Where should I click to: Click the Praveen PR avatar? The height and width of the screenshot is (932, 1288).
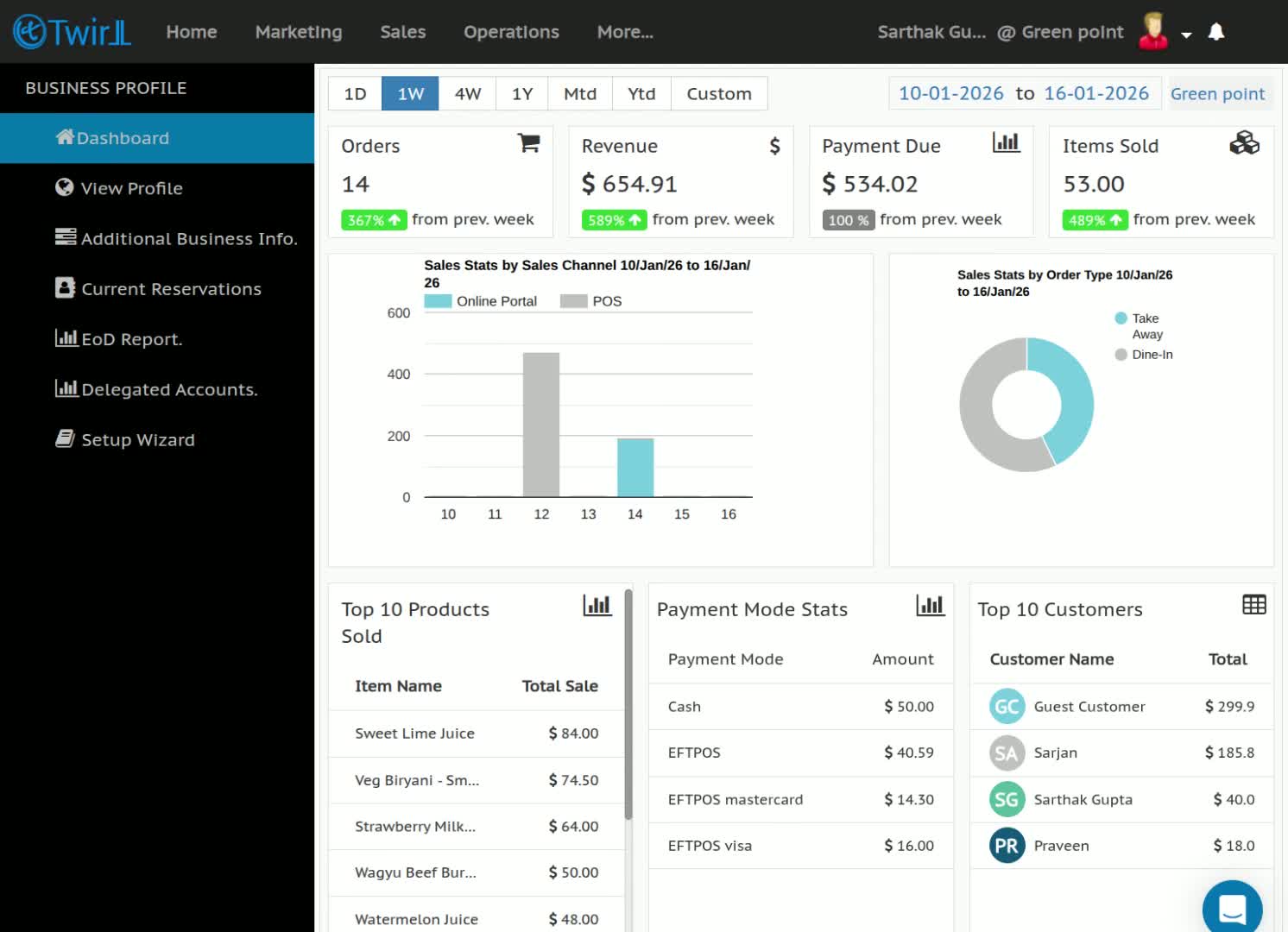click(x=1007, y=846)
